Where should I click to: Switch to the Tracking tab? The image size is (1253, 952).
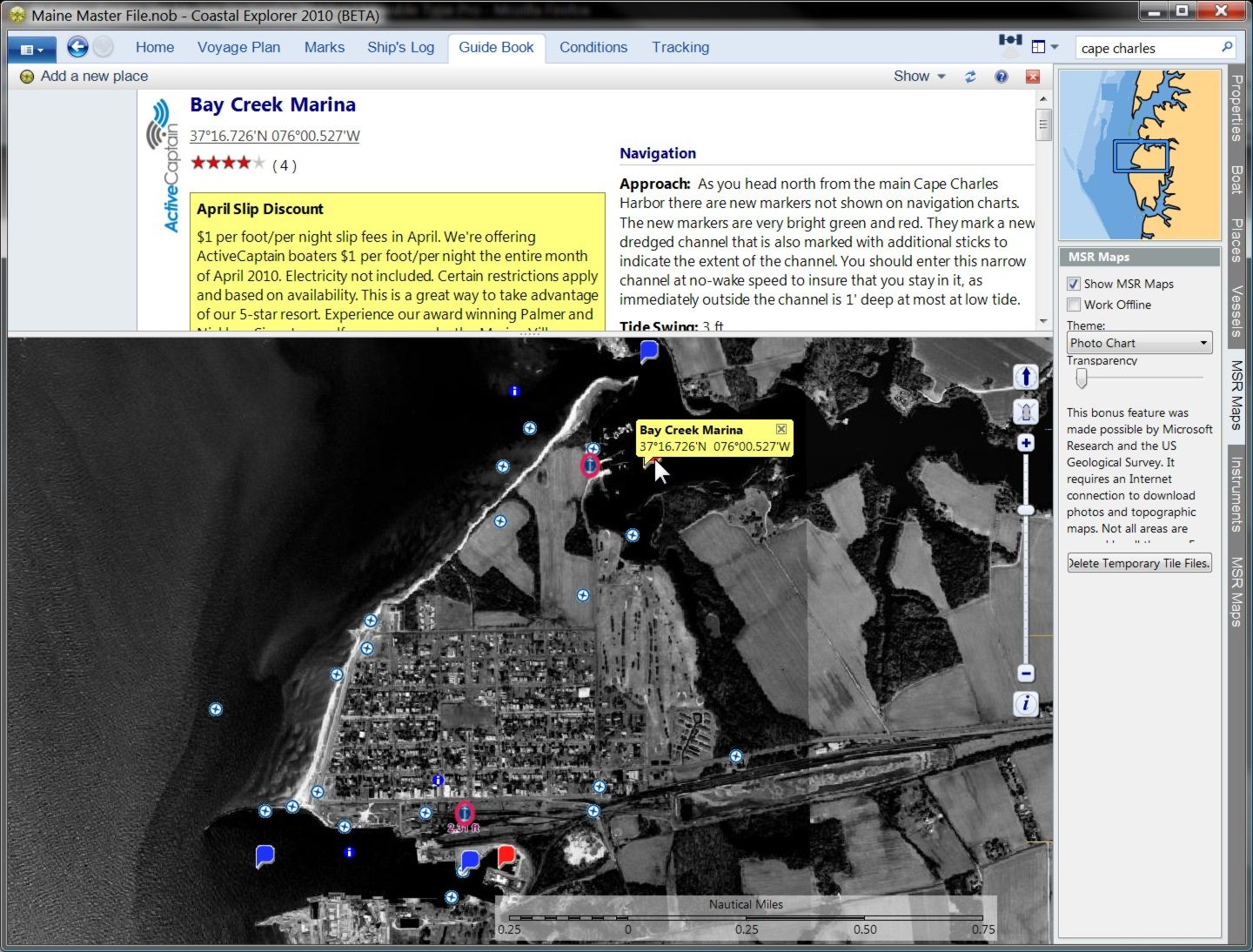coord(680,47)
